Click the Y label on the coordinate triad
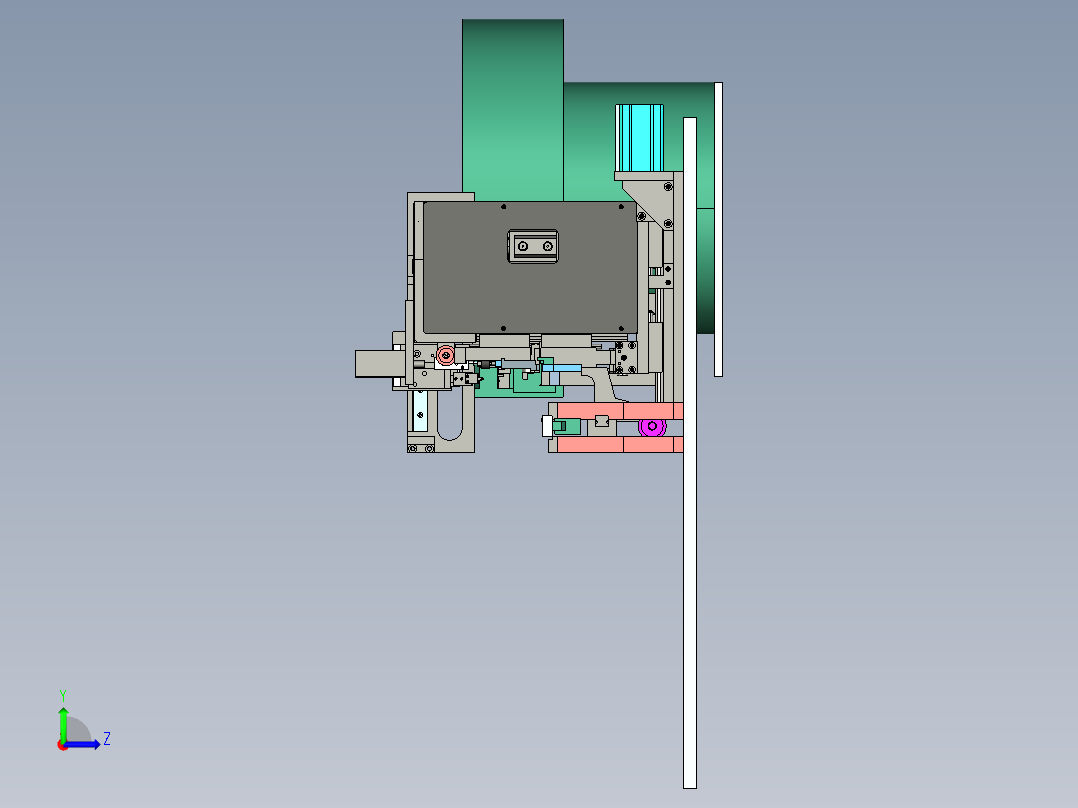 click(x=63, y=693)
